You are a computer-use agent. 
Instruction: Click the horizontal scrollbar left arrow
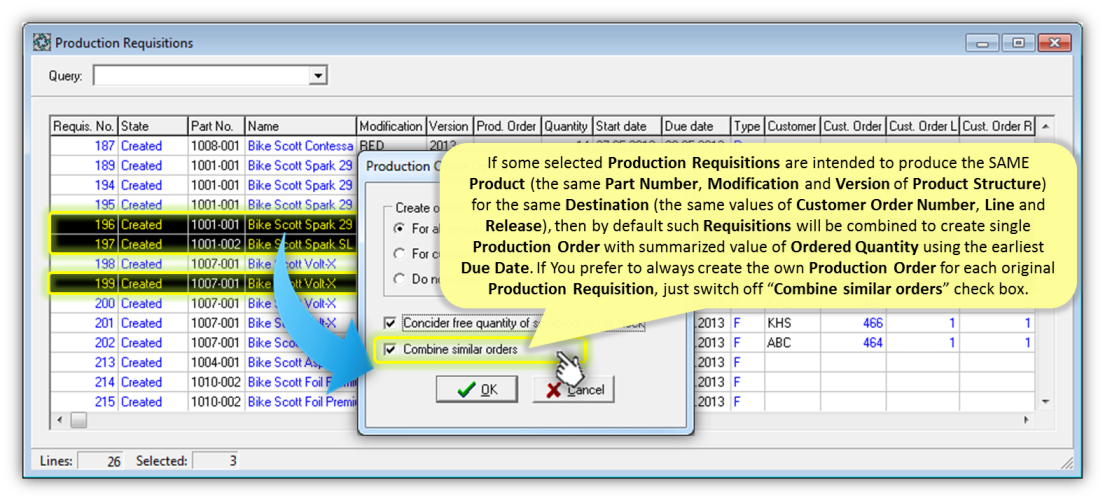60,419
